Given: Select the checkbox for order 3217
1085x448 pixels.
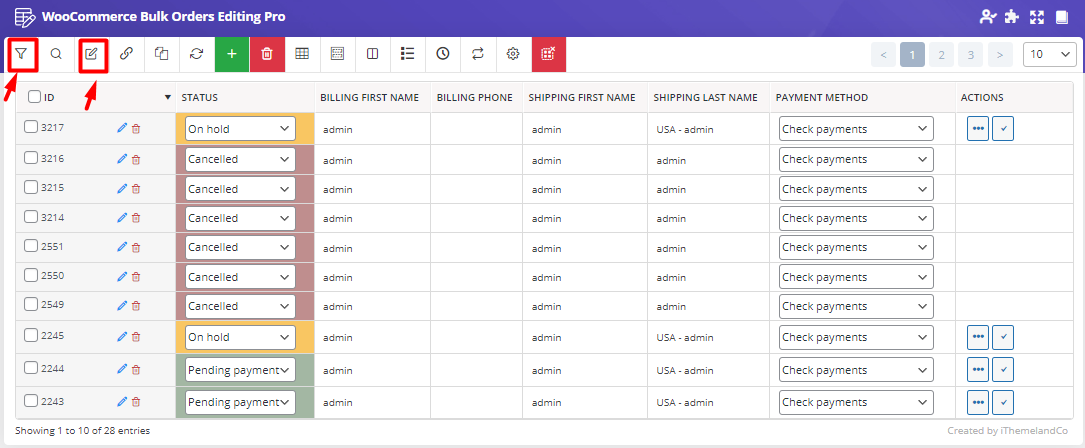Looking at the screenshot, I should [x=31, y=127].
